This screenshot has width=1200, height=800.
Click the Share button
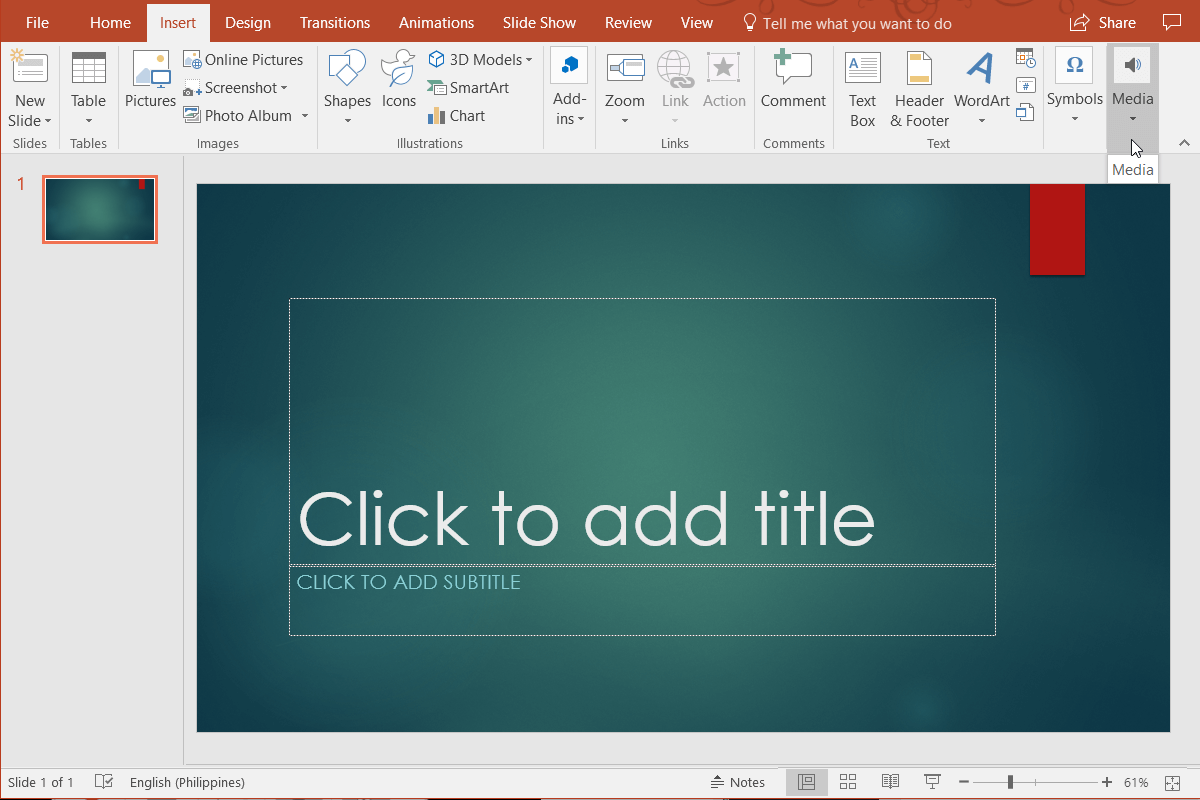pyautogui.click(x=1103, y=22)
